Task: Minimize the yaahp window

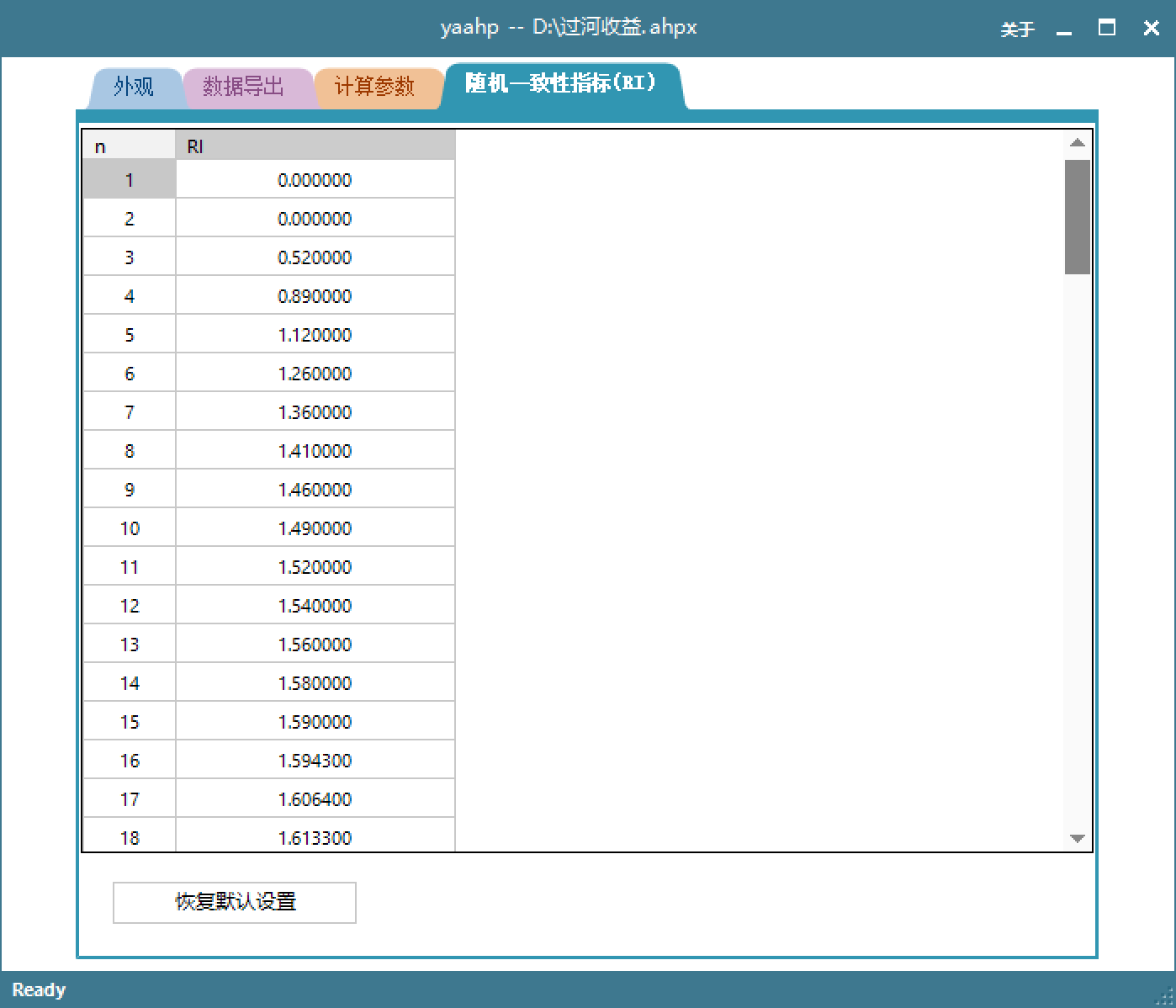Action: click(x=1064, y=29)
